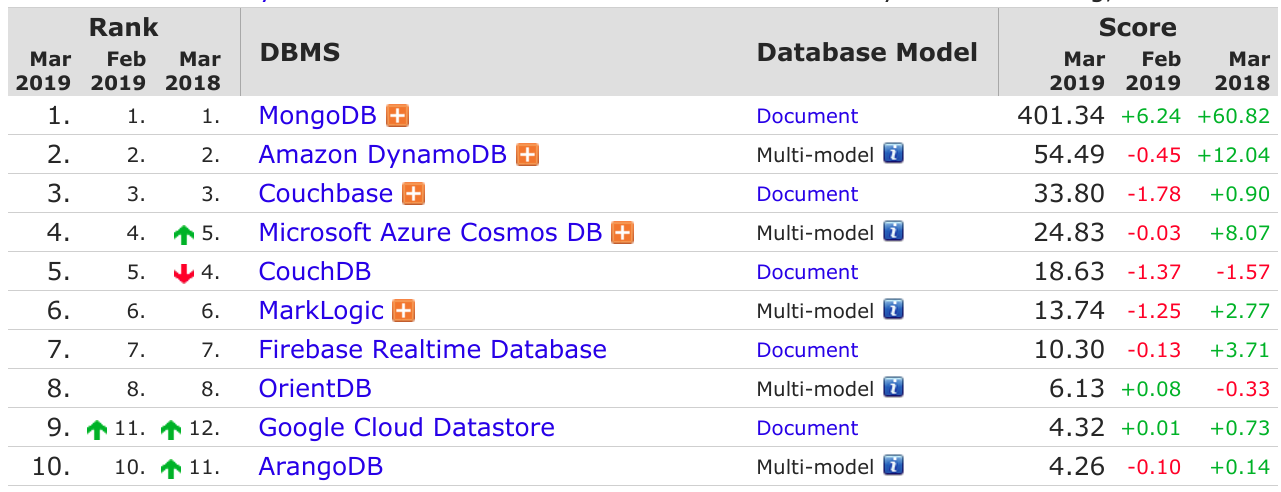Click the Score column header
Viewport: 1281px width, 492px height.
click(x=1137, y=27)
